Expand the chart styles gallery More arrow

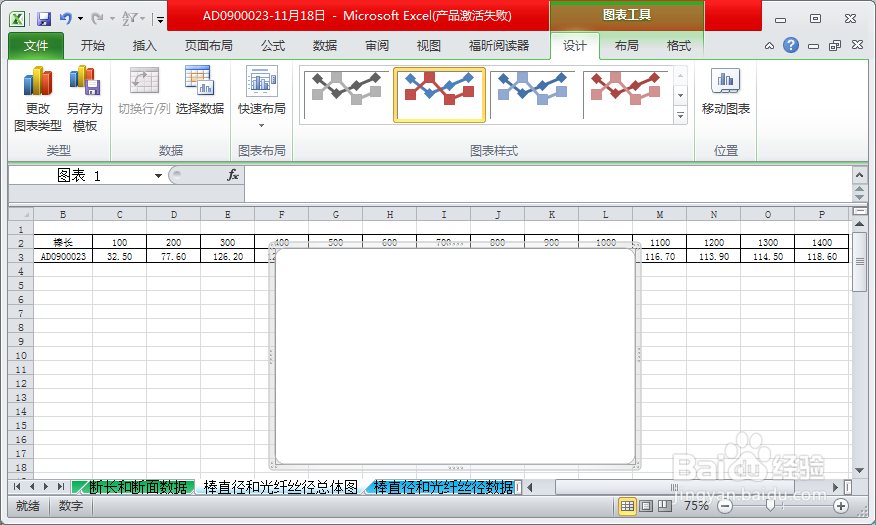point(680,116)
